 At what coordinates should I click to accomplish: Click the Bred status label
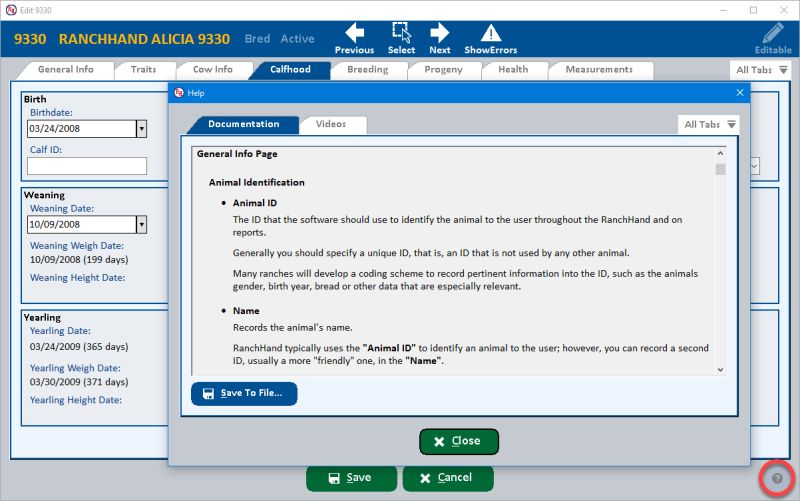tap(257, 39)
